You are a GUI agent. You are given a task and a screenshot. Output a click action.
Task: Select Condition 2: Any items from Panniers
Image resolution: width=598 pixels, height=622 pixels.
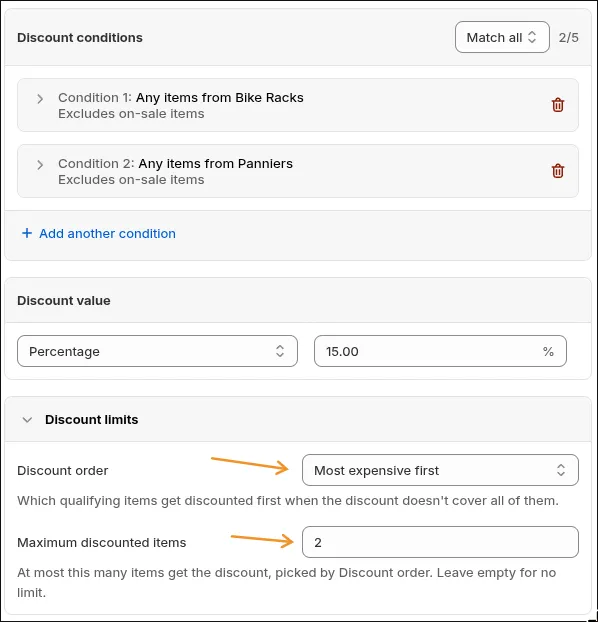click(x=175, y=163)
